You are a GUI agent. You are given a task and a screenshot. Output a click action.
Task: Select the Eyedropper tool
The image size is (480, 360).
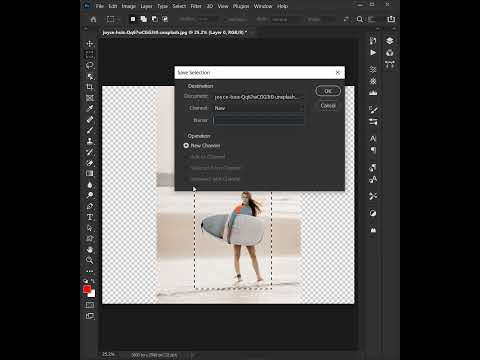coord(90,109)
